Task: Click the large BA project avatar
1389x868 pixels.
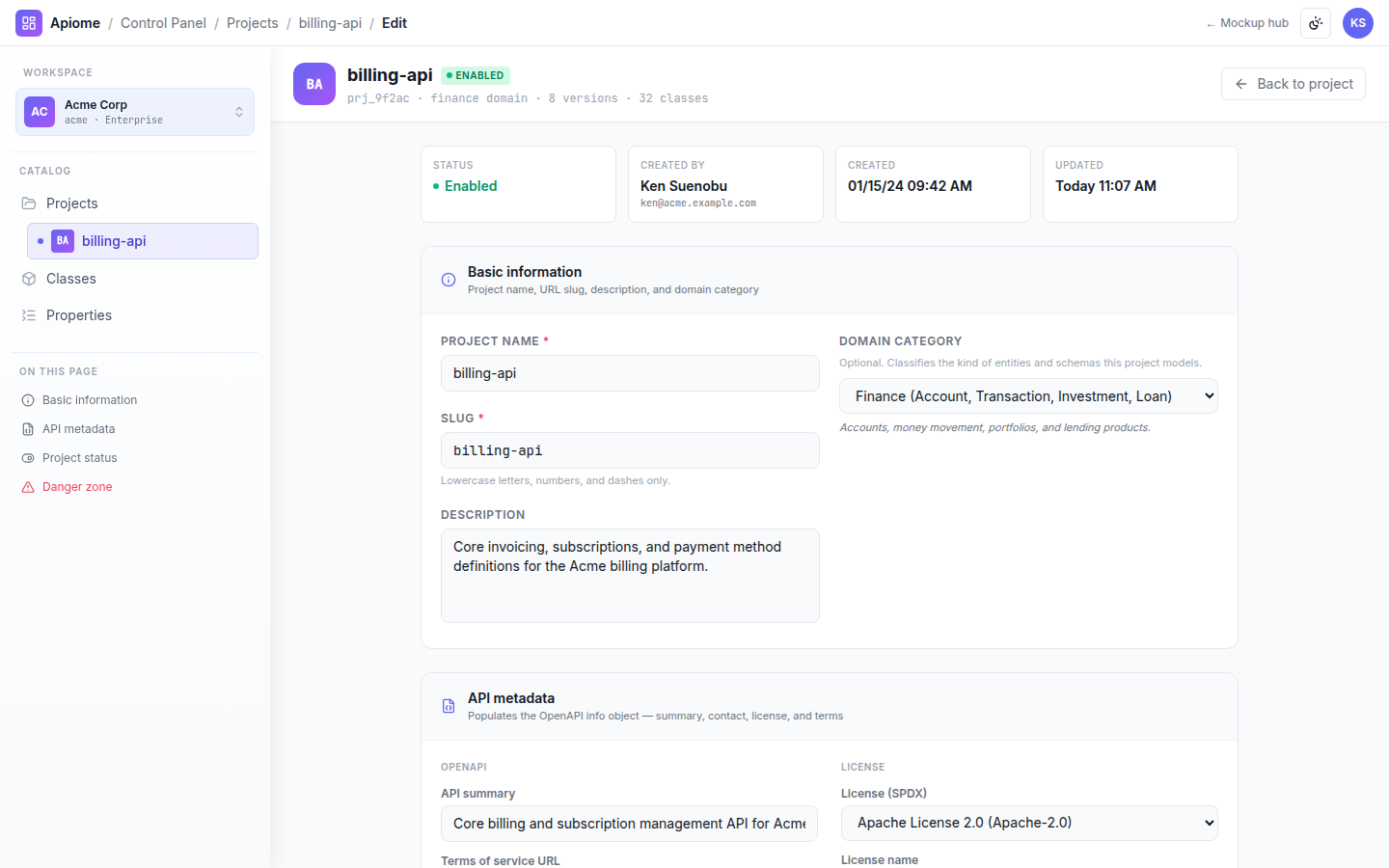Action: click(x=314, y=84)
